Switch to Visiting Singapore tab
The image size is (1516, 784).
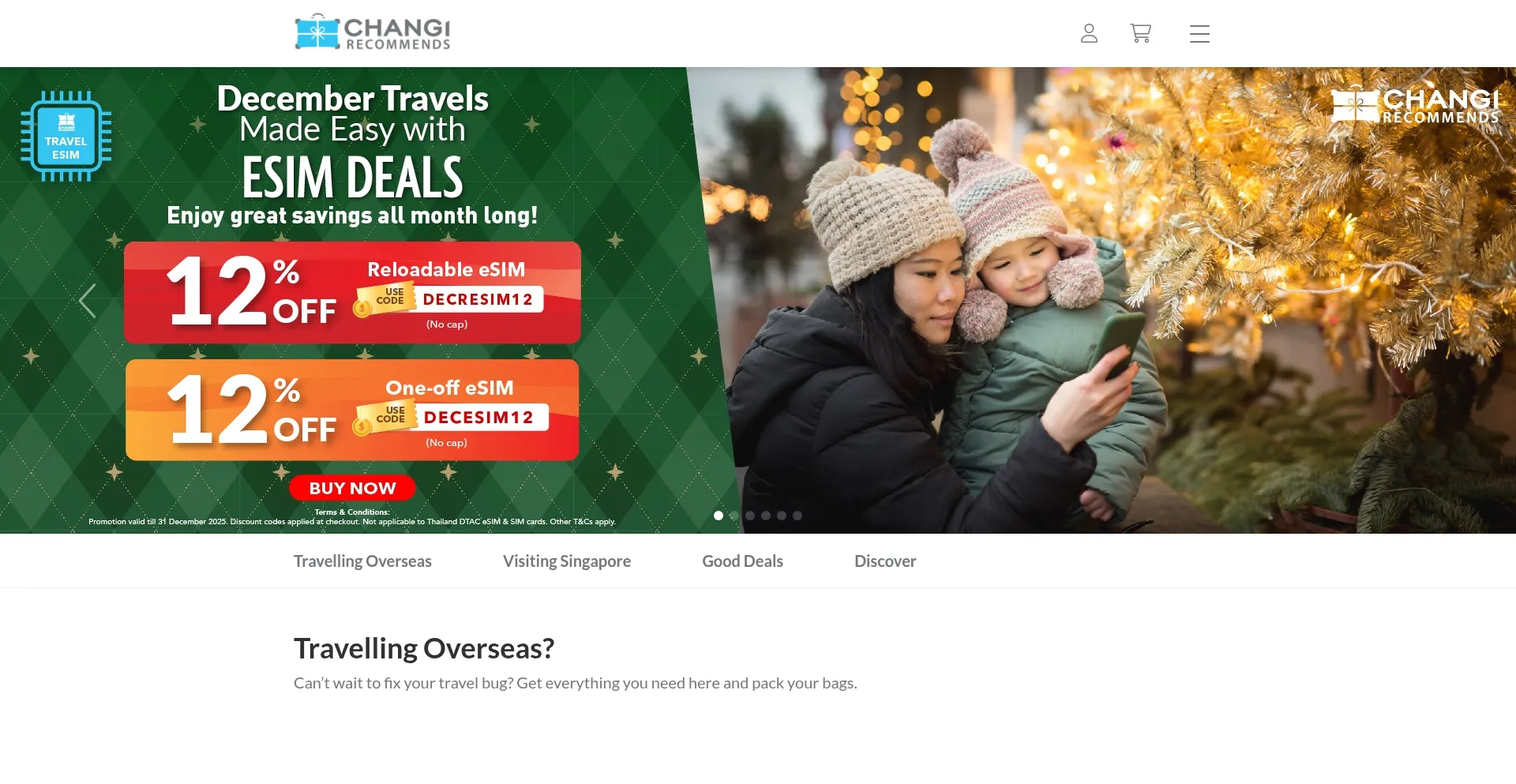[567, 561]
